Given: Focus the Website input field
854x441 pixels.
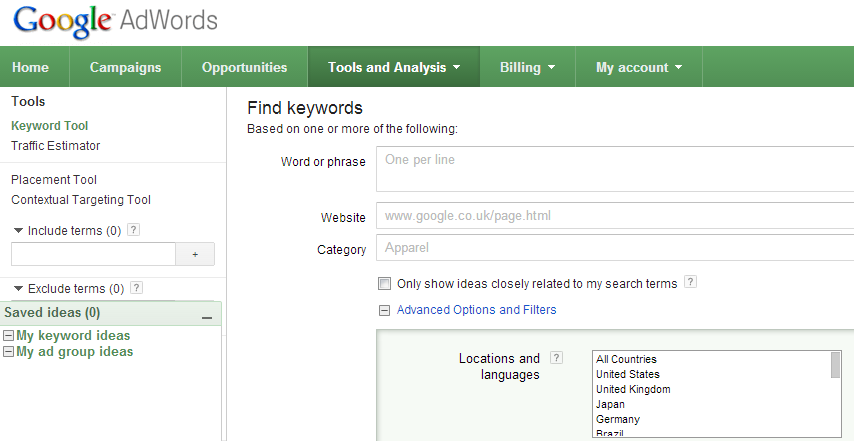Looking at the screenshot, I should tap(615, 216).
